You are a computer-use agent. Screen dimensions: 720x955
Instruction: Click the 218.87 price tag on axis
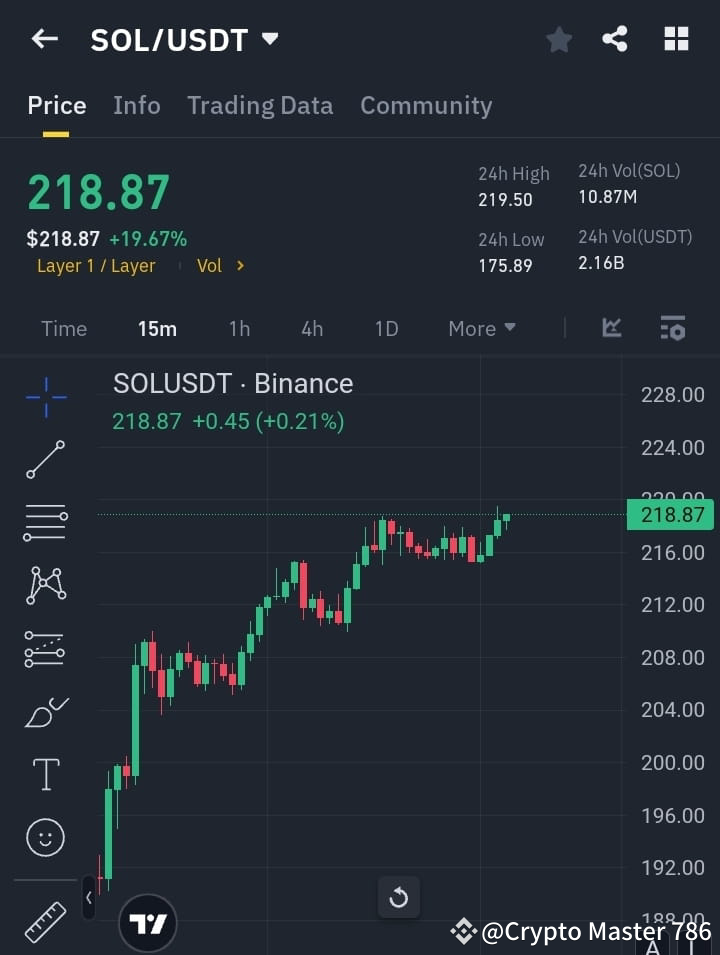[670, 514]
